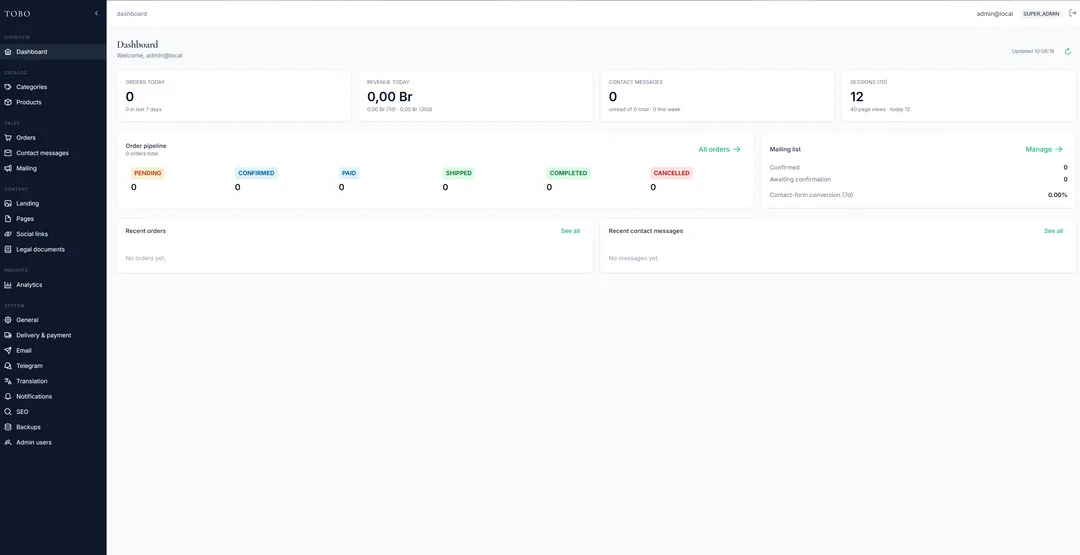
Task: Click the Email paper-plane icon
Action: (8, 350)
